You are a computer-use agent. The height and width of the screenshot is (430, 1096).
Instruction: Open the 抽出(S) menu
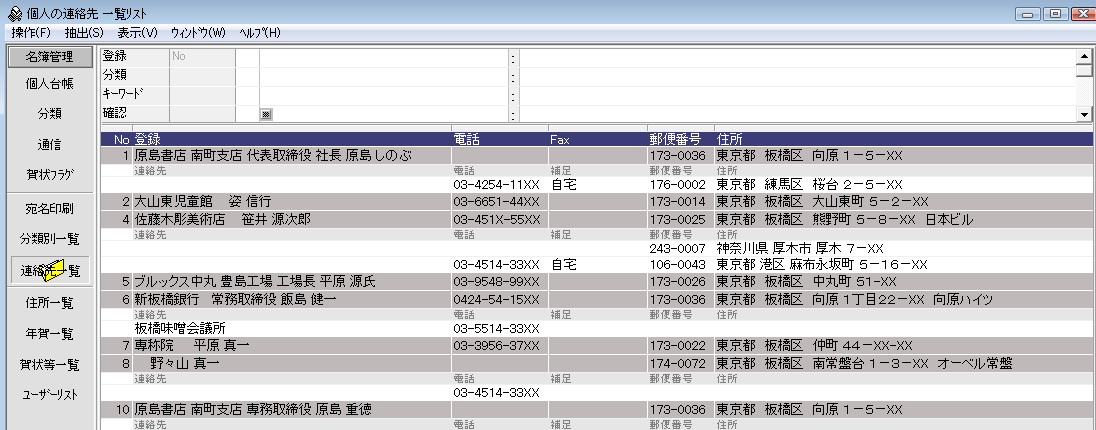click(83, 33)
